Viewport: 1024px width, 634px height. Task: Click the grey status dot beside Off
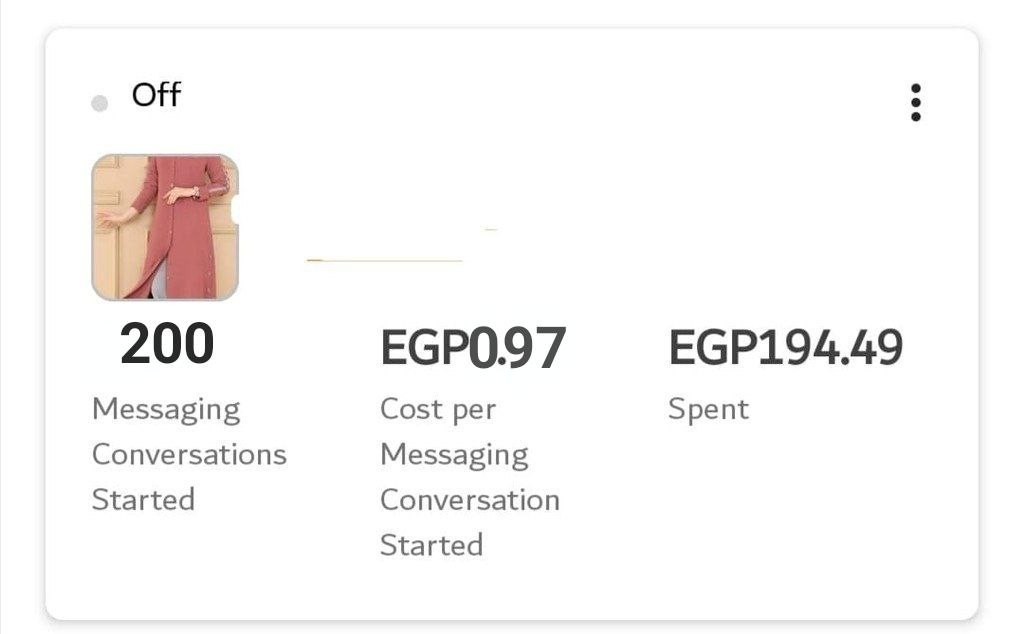(99, 103)
